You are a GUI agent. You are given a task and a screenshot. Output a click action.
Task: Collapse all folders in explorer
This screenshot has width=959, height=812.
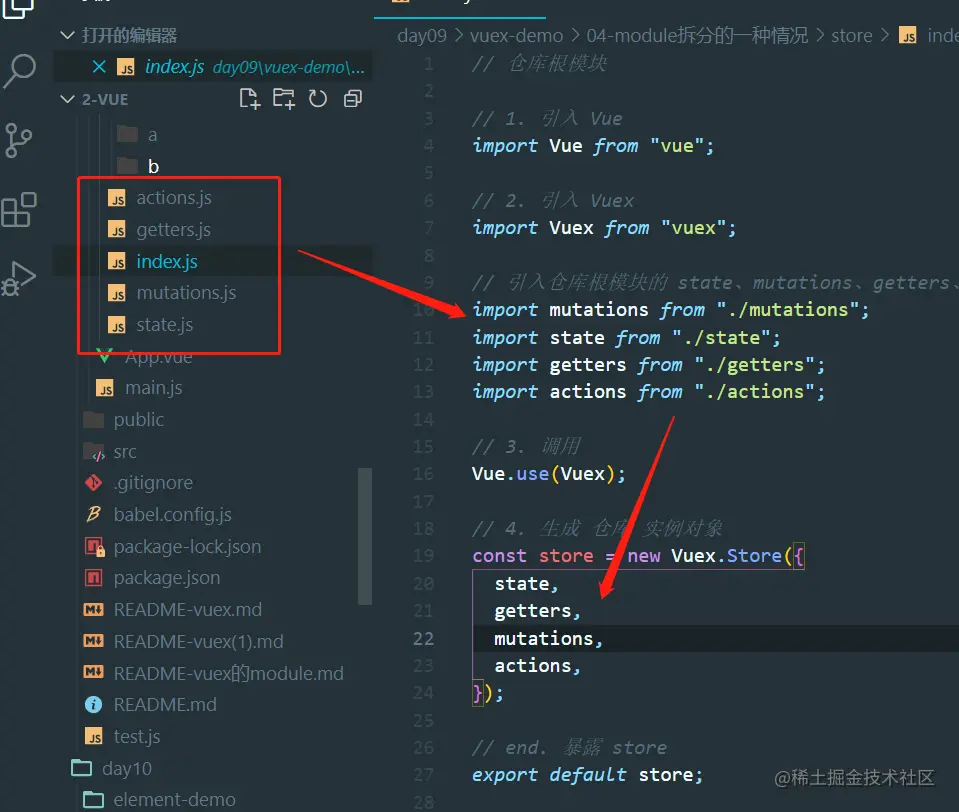click(x=353, y=98)
